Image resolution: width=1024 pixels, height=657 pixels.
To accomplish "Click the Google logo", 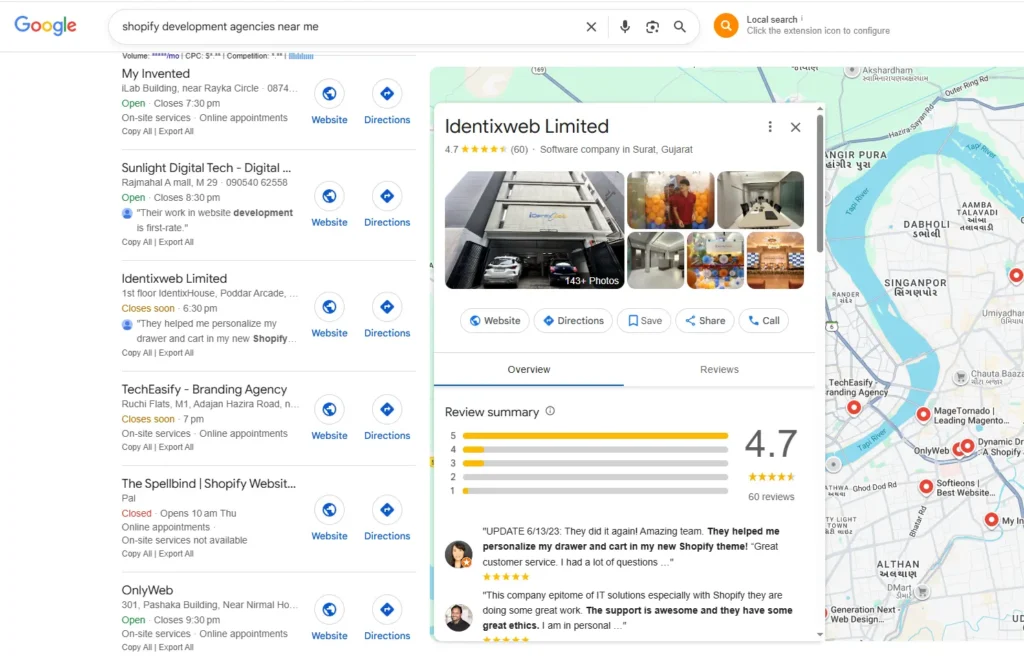I will tap(46, 26).
